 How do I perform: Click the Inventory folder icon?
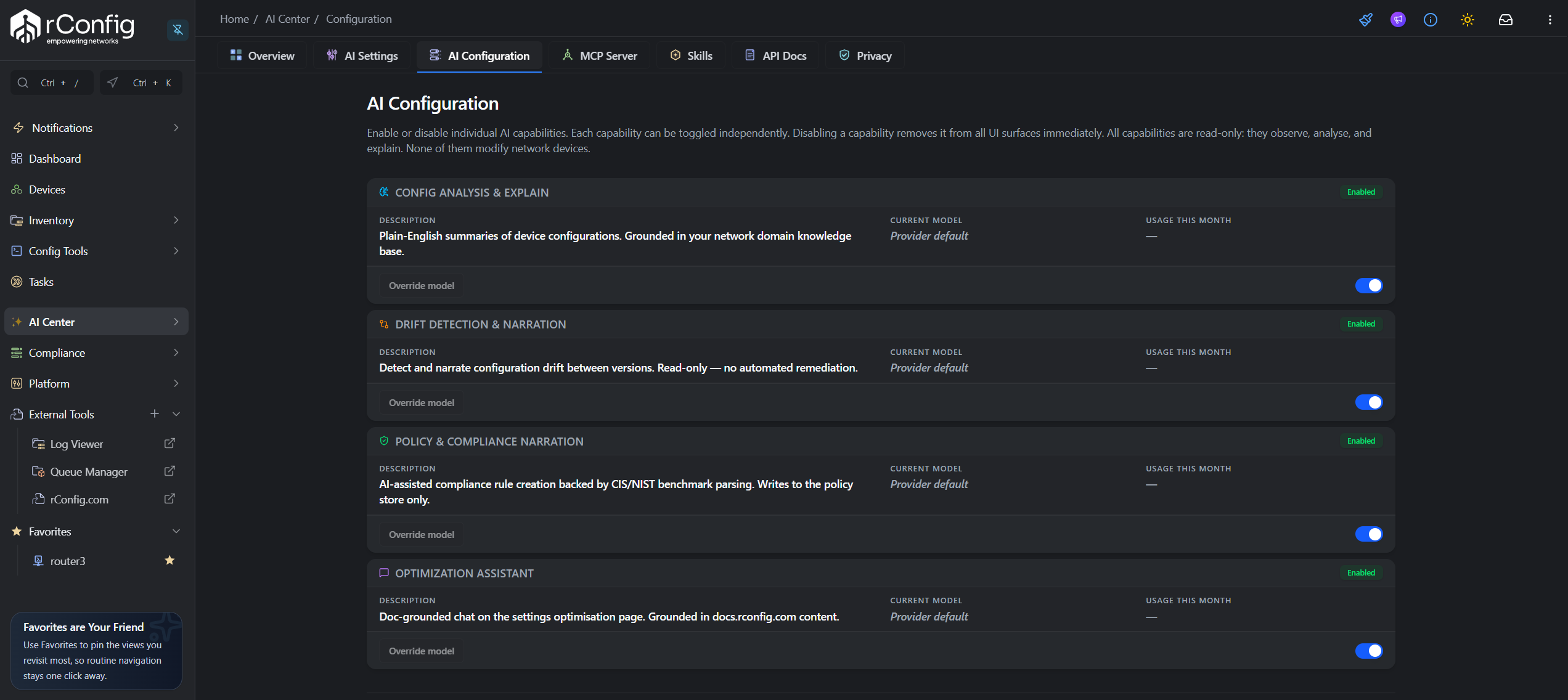17,220
